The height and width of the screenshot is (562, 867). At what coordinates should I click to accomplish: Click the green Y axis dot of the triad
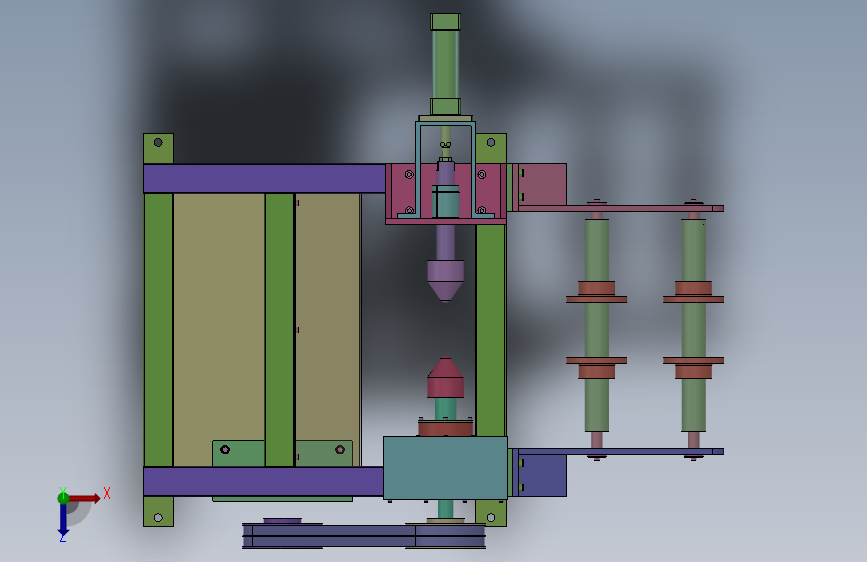click(x=63, y=498)
